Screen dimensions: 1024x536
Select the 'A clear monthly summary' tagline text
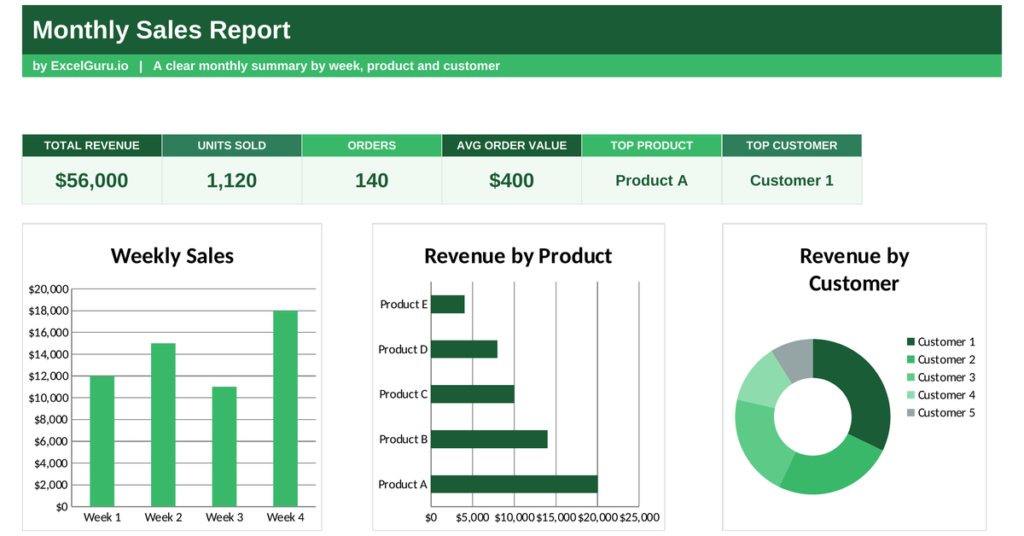[x=327, y=66]
